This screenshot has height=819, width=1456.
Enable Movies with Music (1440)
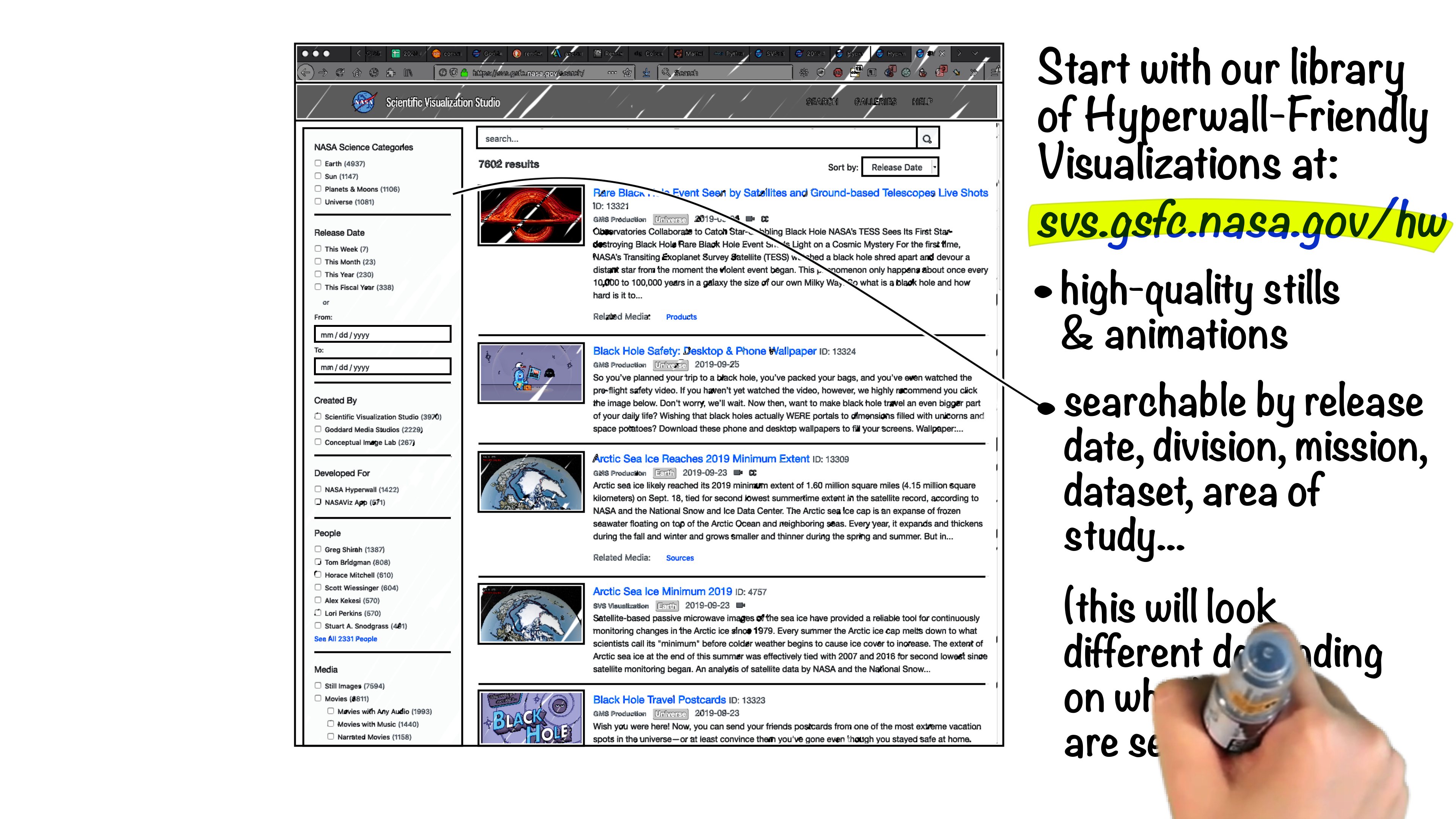[331, 724]
